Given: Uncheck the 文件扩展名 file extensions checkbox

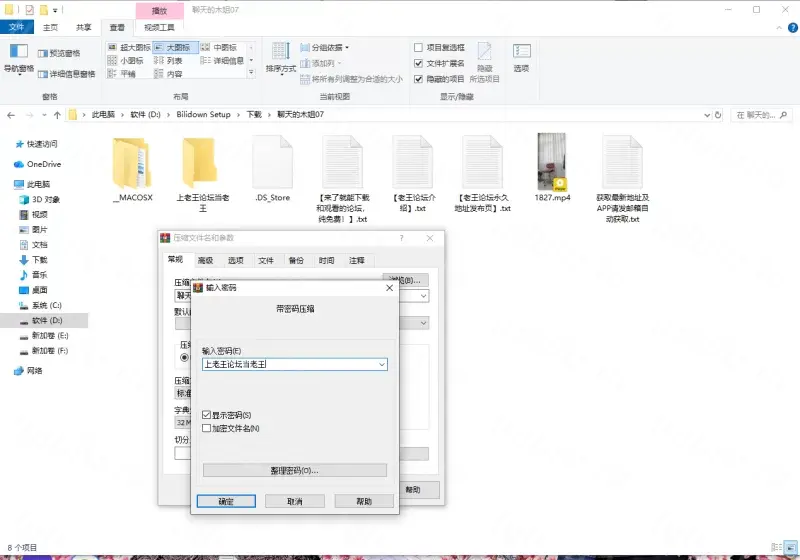Looking at the screenshot, I should tap(419, 63).
